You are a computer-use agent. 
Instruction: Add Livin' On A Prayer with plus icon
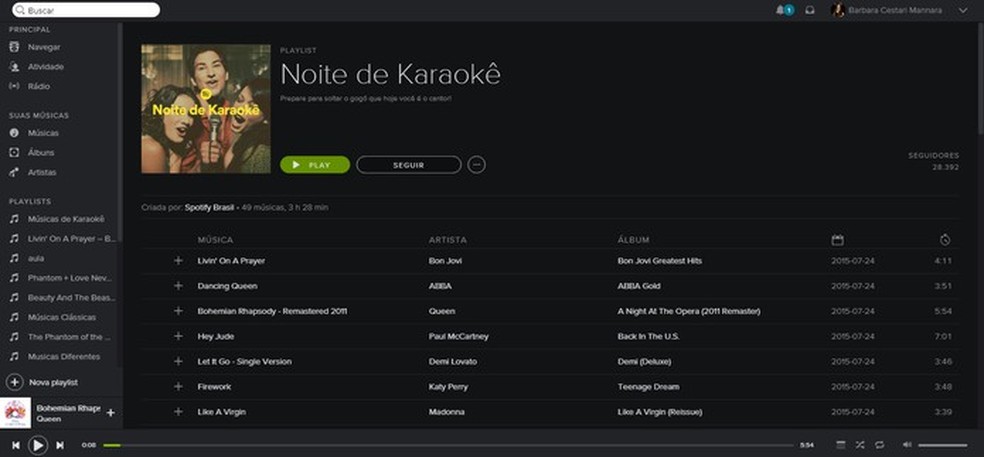[178, 261]
